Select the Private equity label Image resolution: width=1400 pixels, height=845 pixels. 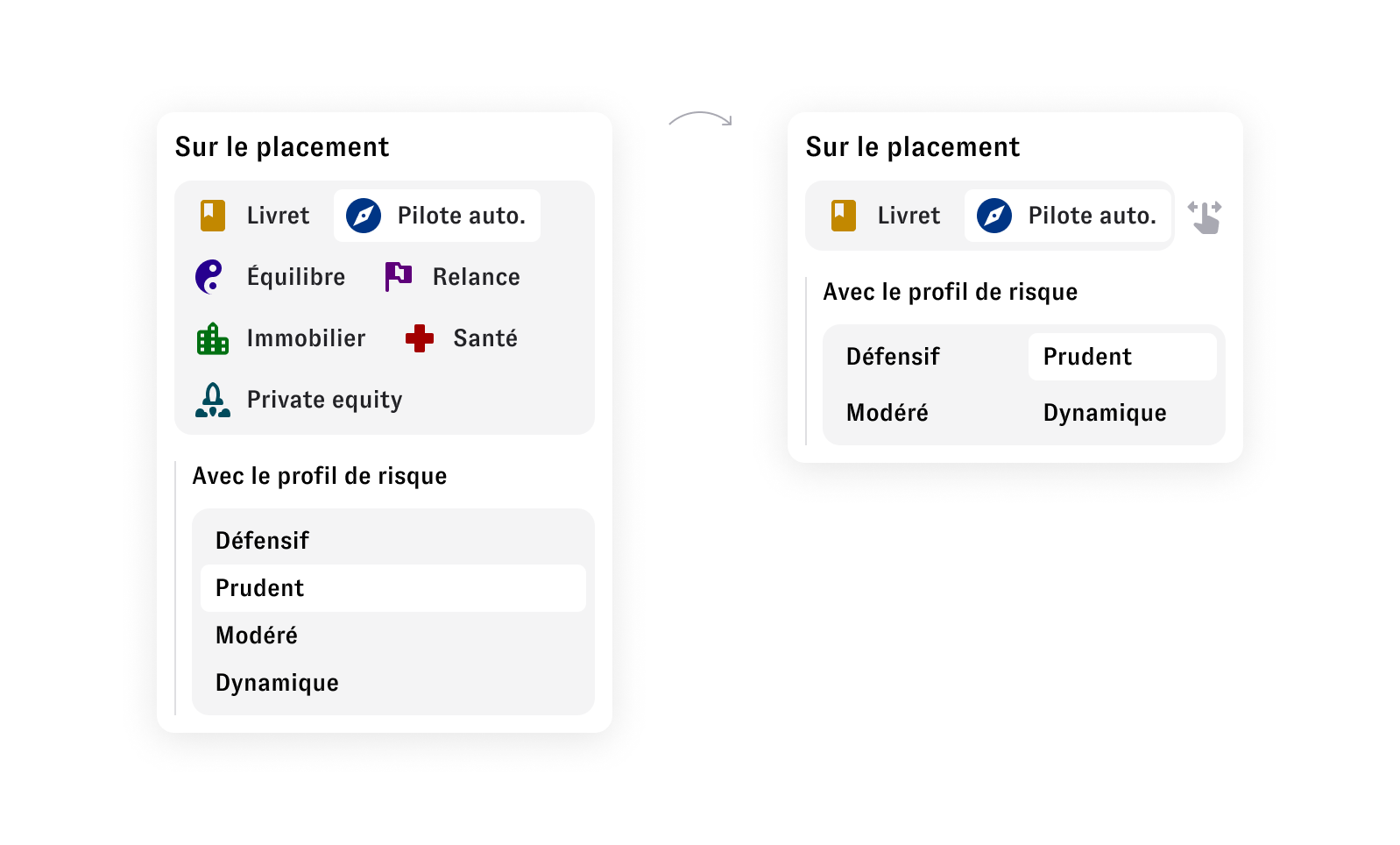(325, 400)
